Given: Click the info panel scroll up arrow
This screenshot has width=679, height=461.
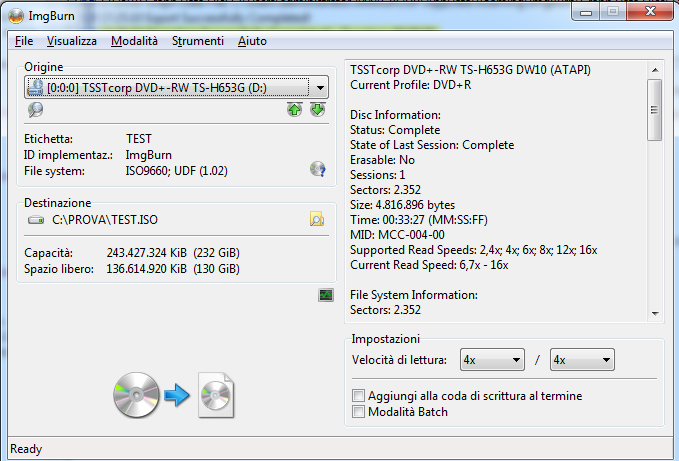Looking at the screenshot, I should 655,70.
